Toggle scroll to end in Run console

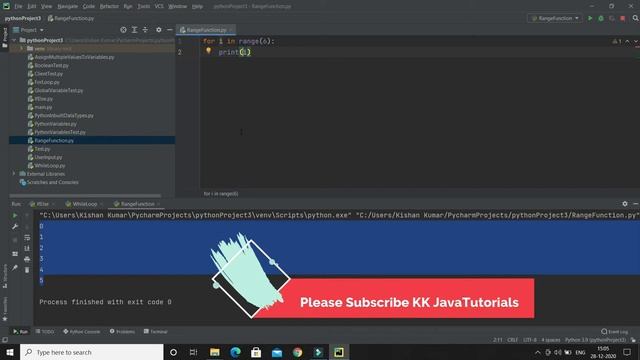(27, 248)
